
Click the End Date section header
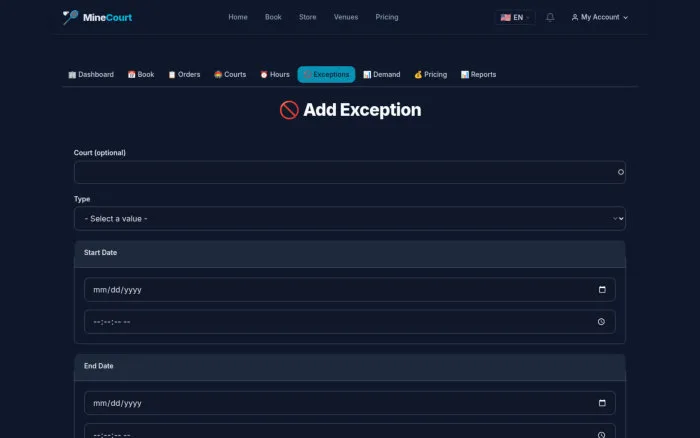(x=350, y=367)
